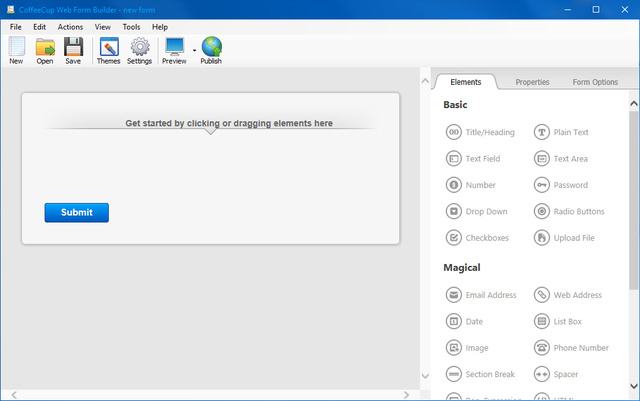Screen dimensions: 640x401
Task: Add a Text Field element
Action: tap(475, 159)
